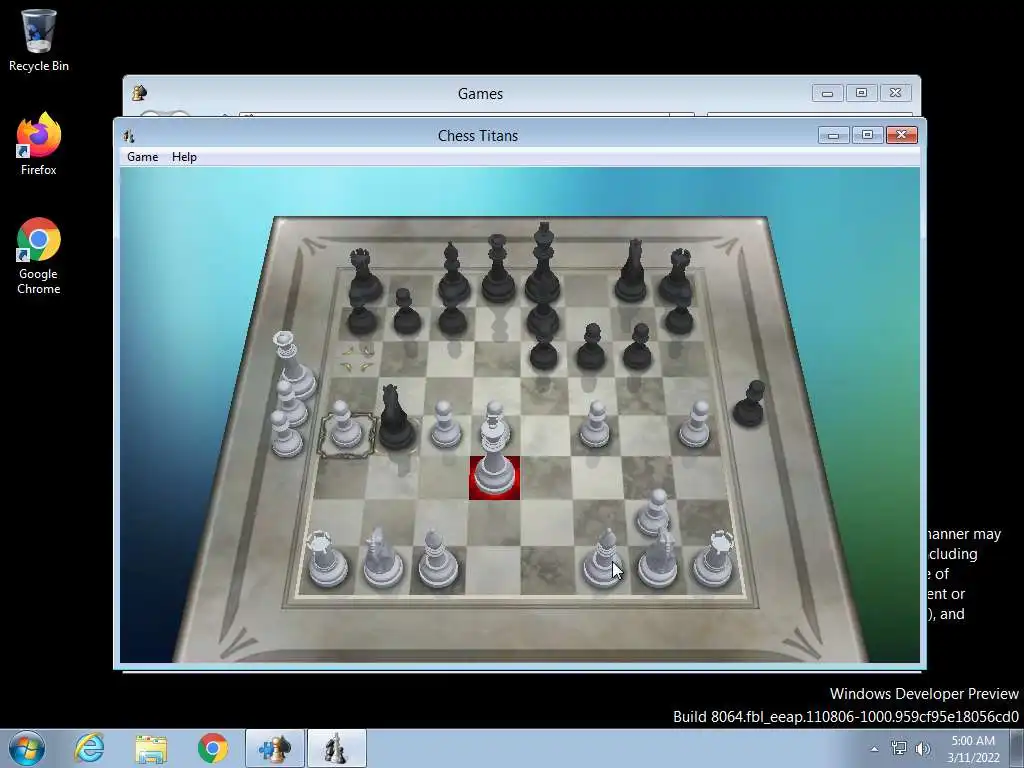Open the Recycle Bin desktop icon
The width and height of the screenshot is (1024, 768).
[x=39, y=40]
